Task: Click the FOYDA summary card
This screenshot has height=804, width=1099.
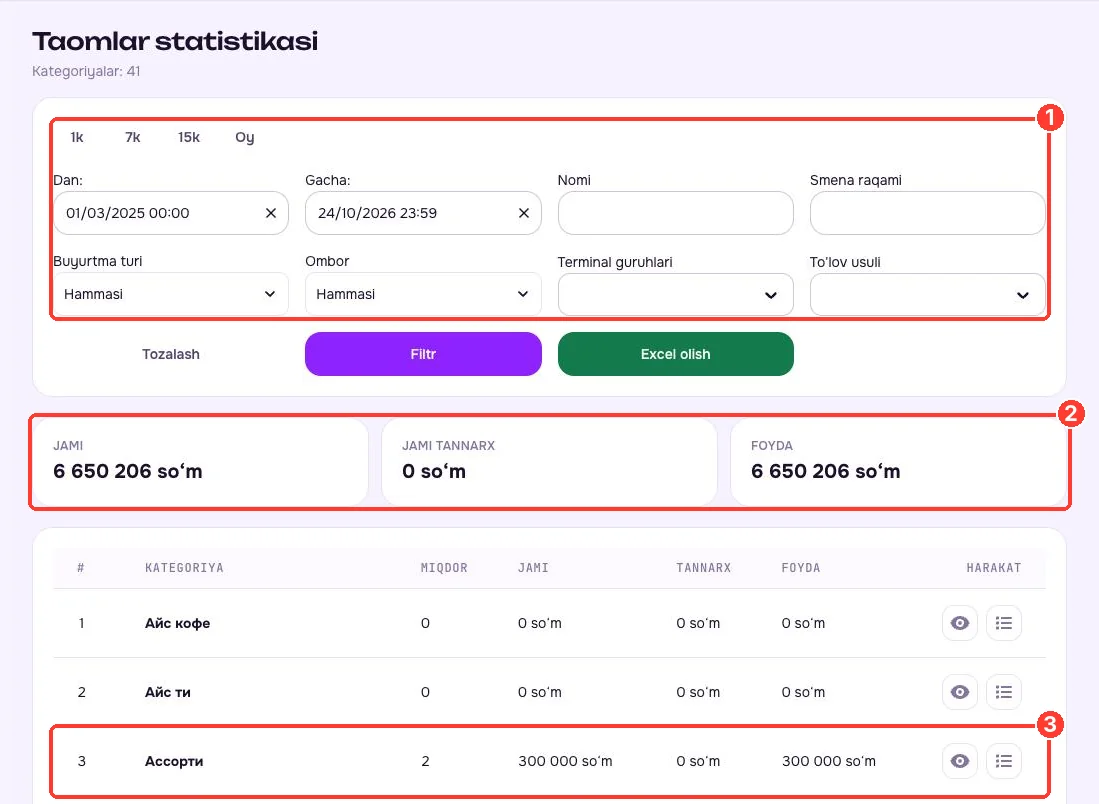Action: click(899, 462)
